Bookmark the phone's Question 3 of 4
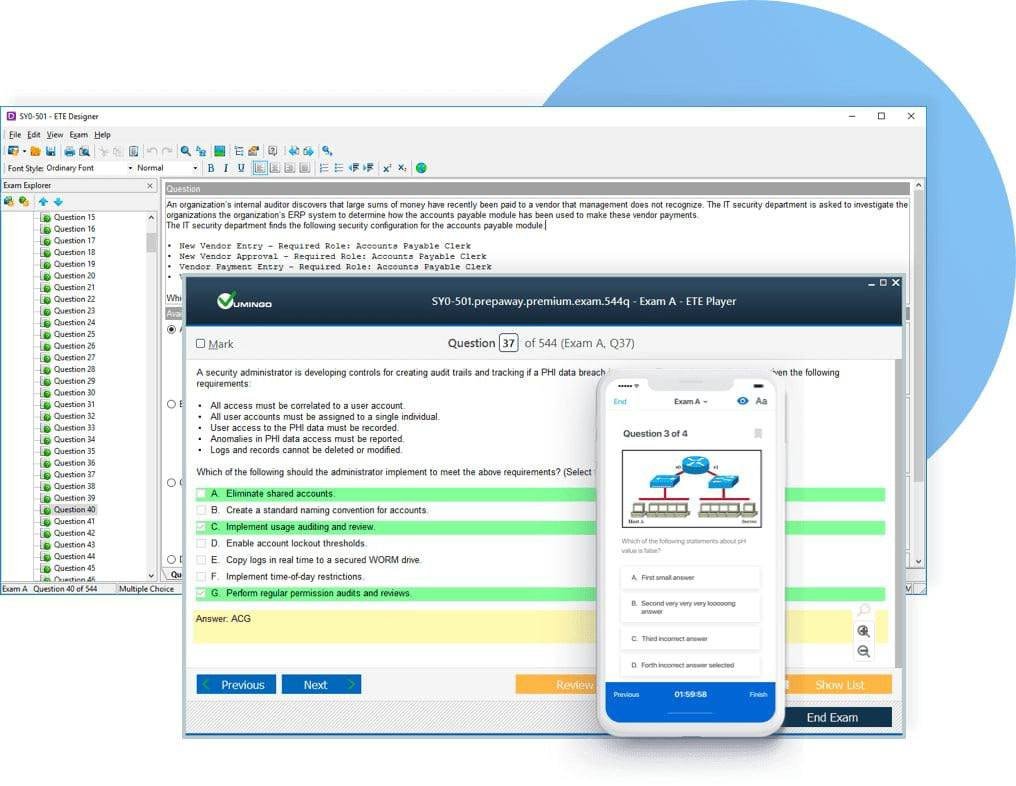This screenshot has width=1016, height=786. pyautogui.click(x=757, y=434)
